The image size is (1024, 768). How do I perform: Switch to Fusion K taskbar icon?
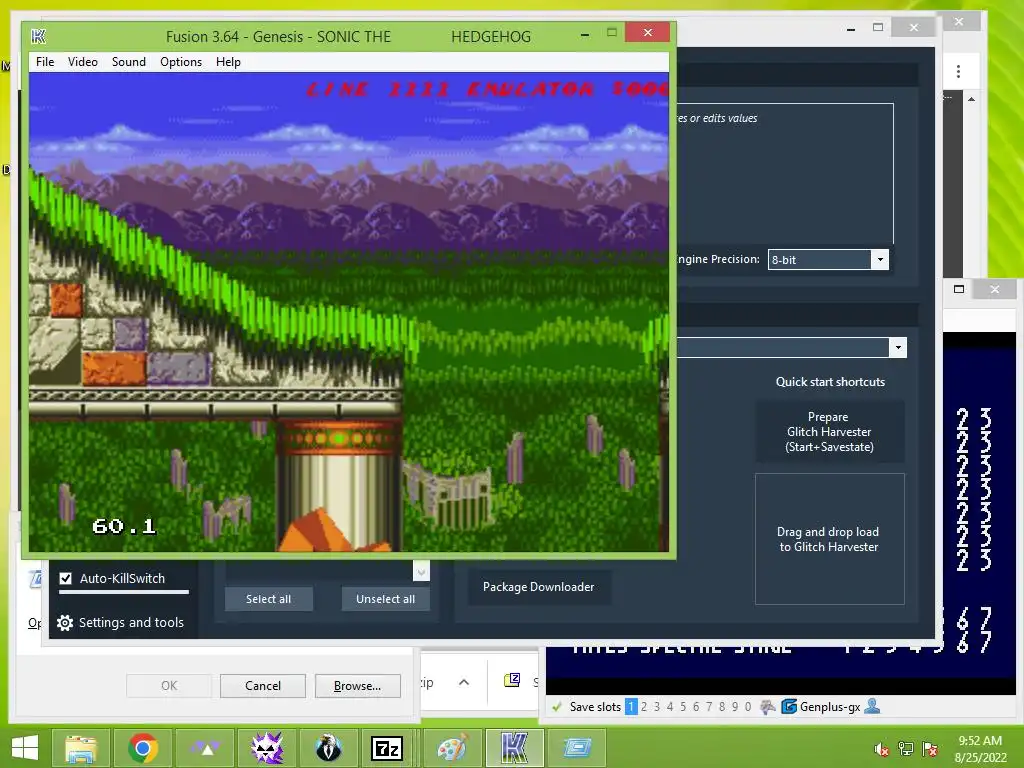[x=515, y=748]
